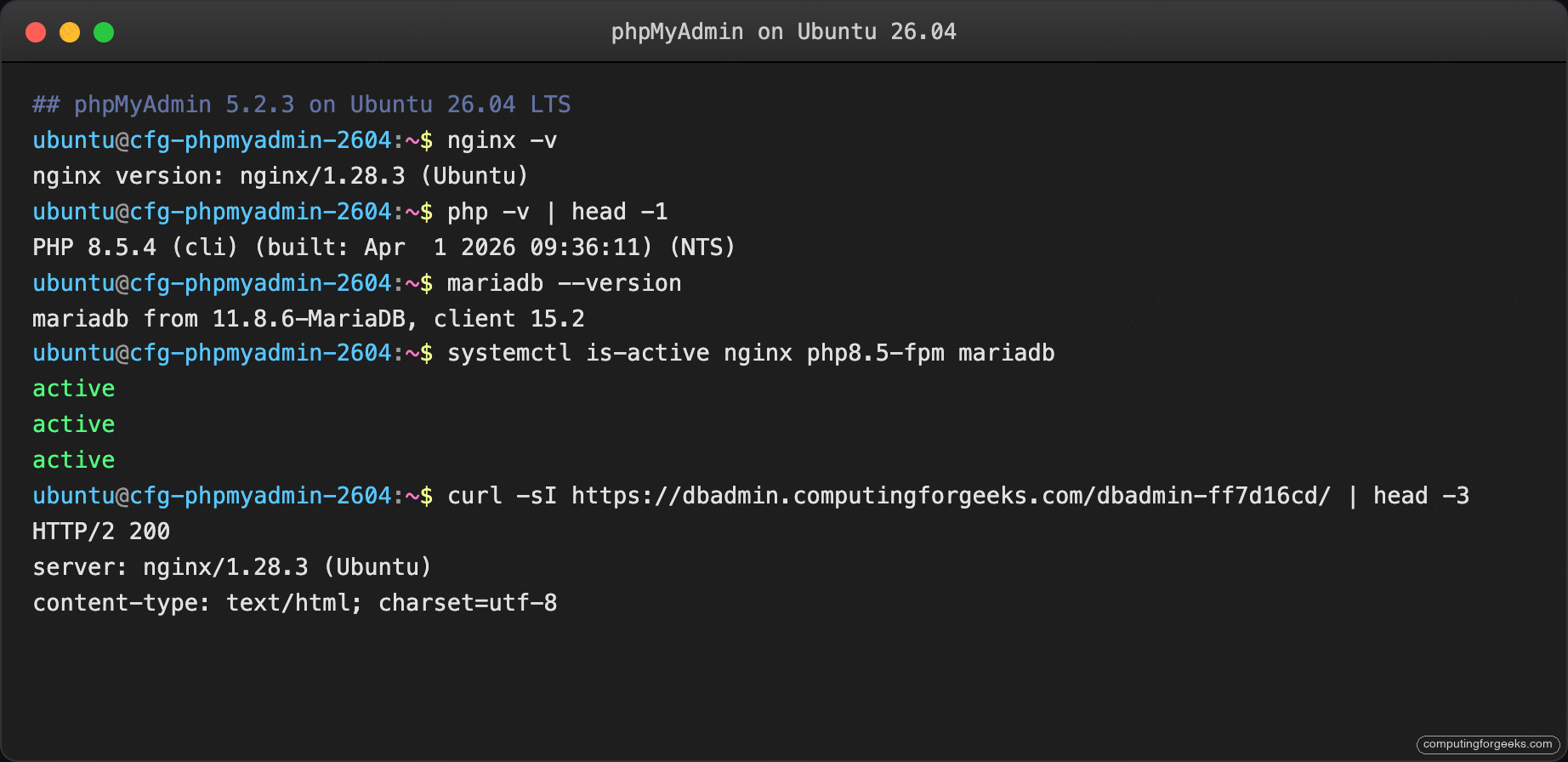The width and height of the screenshot is (1568, 762).
Task: Open the dbadmin.computingforgeeks.com URL
Action: pyautogui.click(x=948, y=495)
